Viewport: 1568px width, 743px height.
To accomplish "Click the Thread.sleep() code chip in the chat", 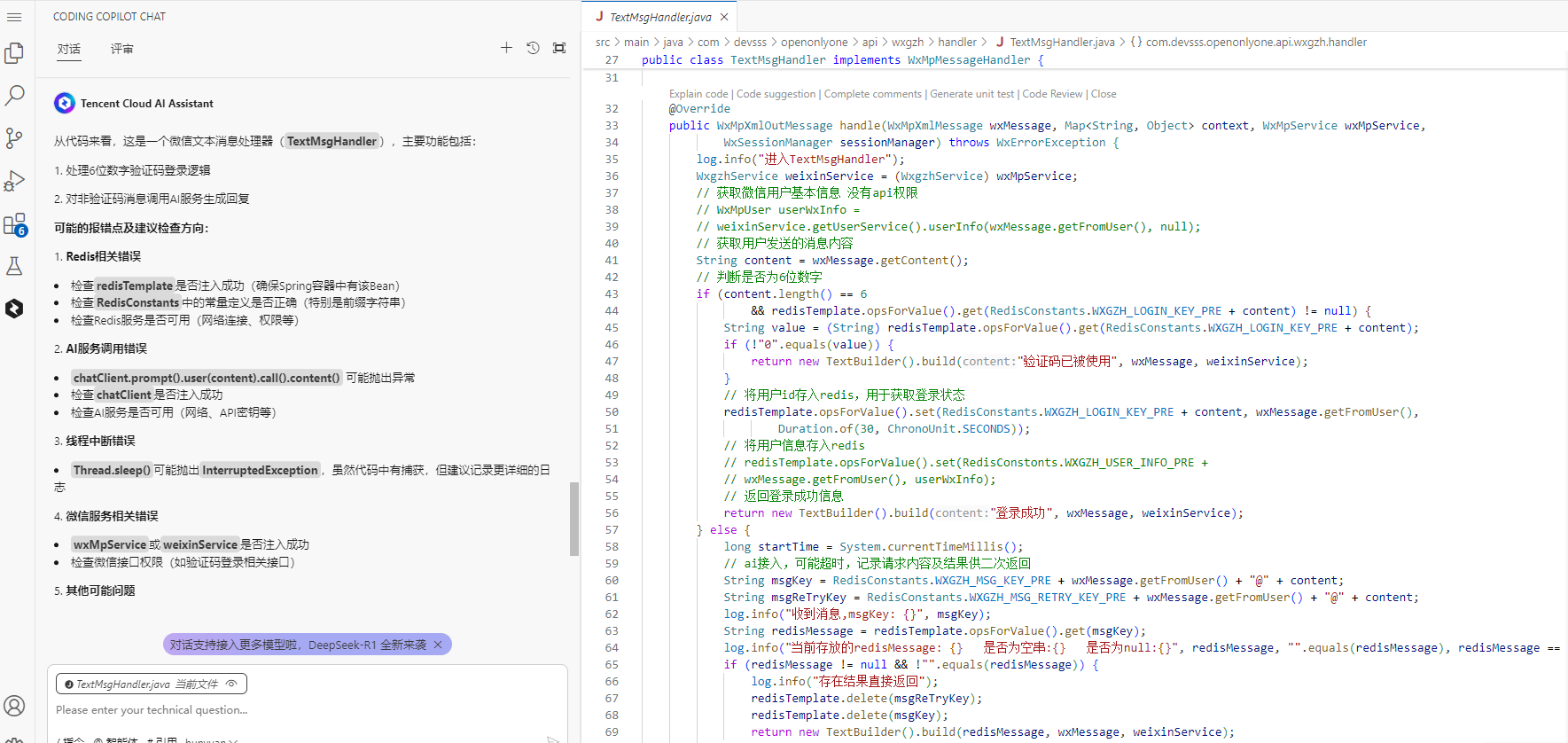I will [112, 470].
